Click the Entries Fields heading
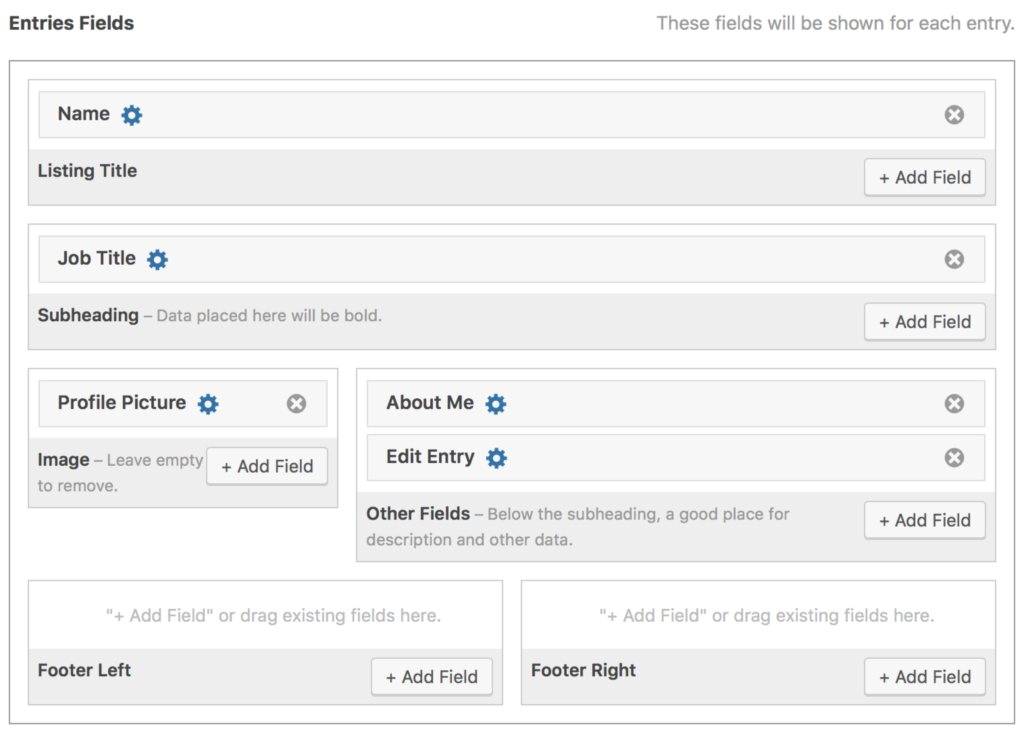The image size is (1024, 729). coord(71,24)
